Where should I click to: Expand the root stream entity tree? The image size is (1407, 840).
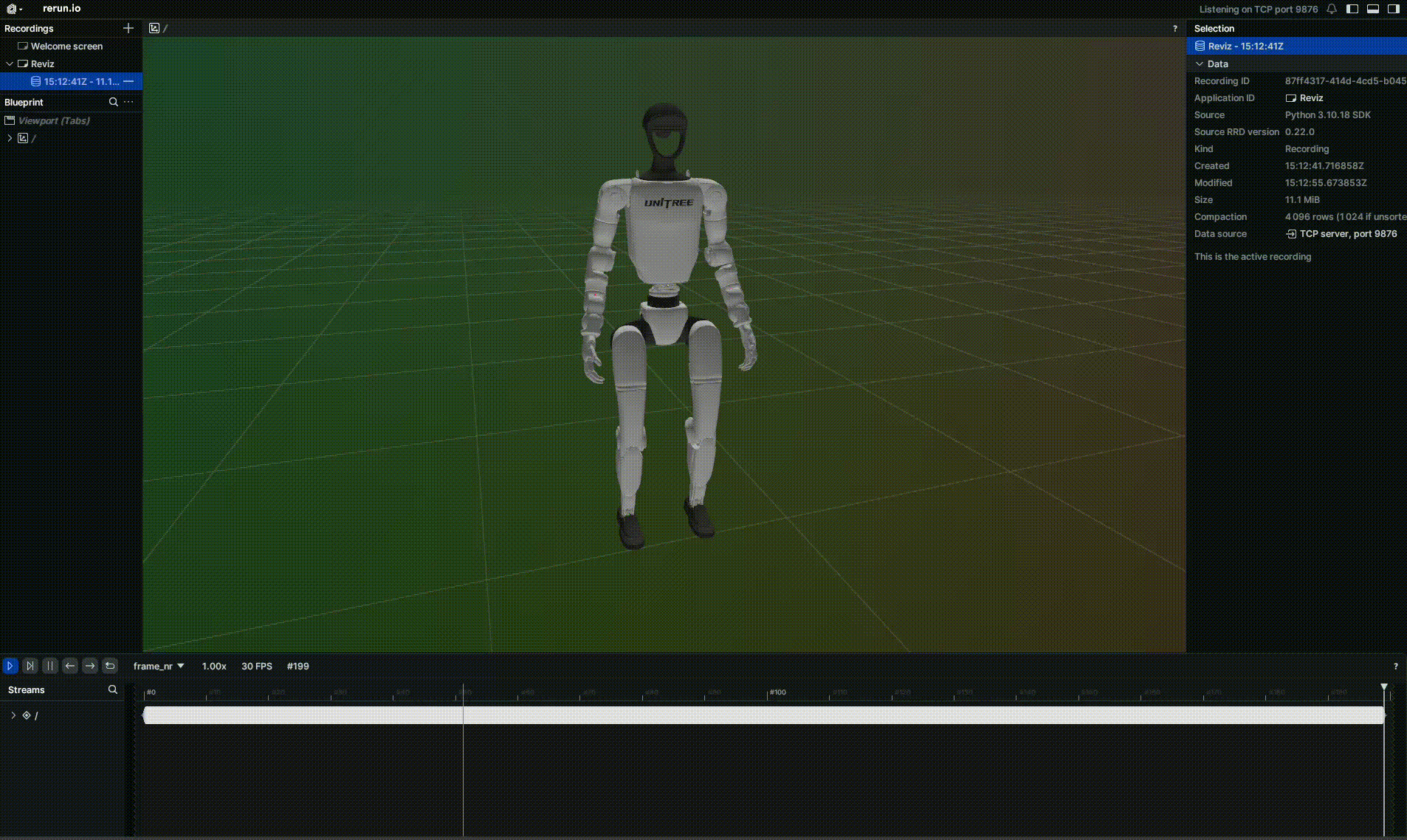pos(13,715)
